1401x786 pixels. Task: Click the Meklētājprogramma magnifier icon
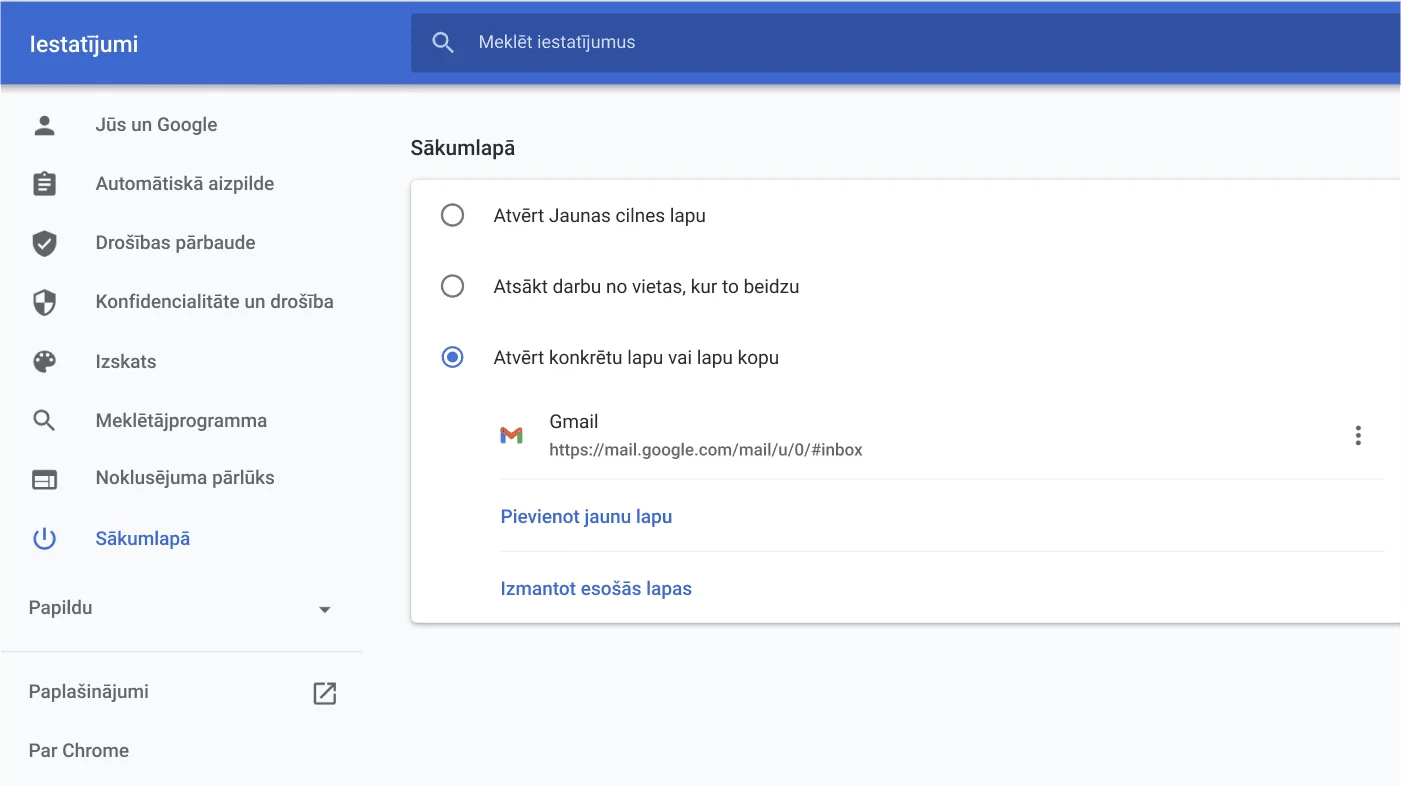(x=44, y=420)
